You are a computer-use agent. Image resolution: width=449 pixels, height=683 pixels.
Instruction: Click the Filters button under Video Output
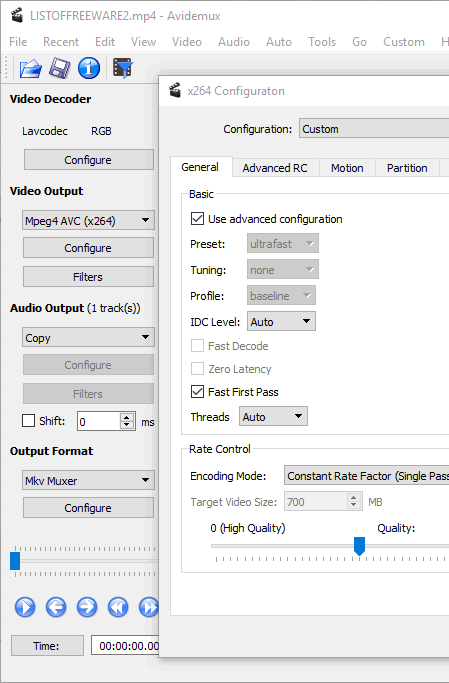88,277
